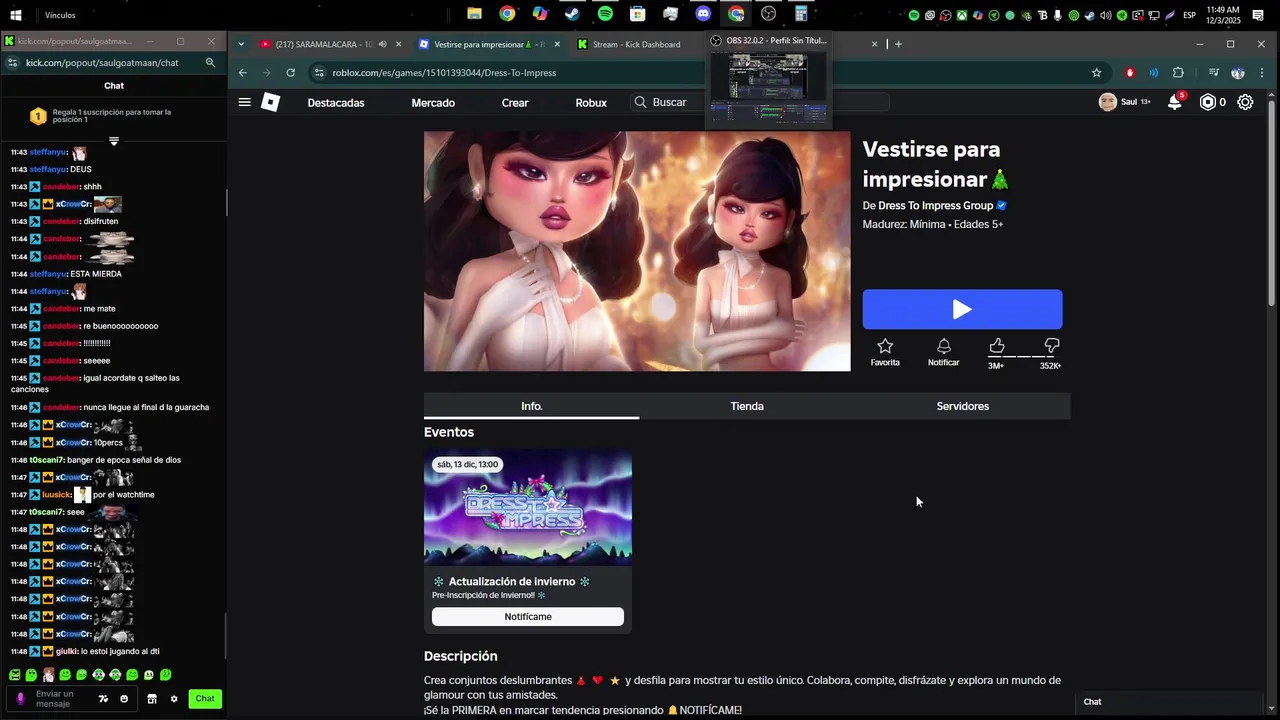Click the taskbar clock showing 11:49 AM
Viewport: 1280px width, 720px height.
pos(1223,15)
